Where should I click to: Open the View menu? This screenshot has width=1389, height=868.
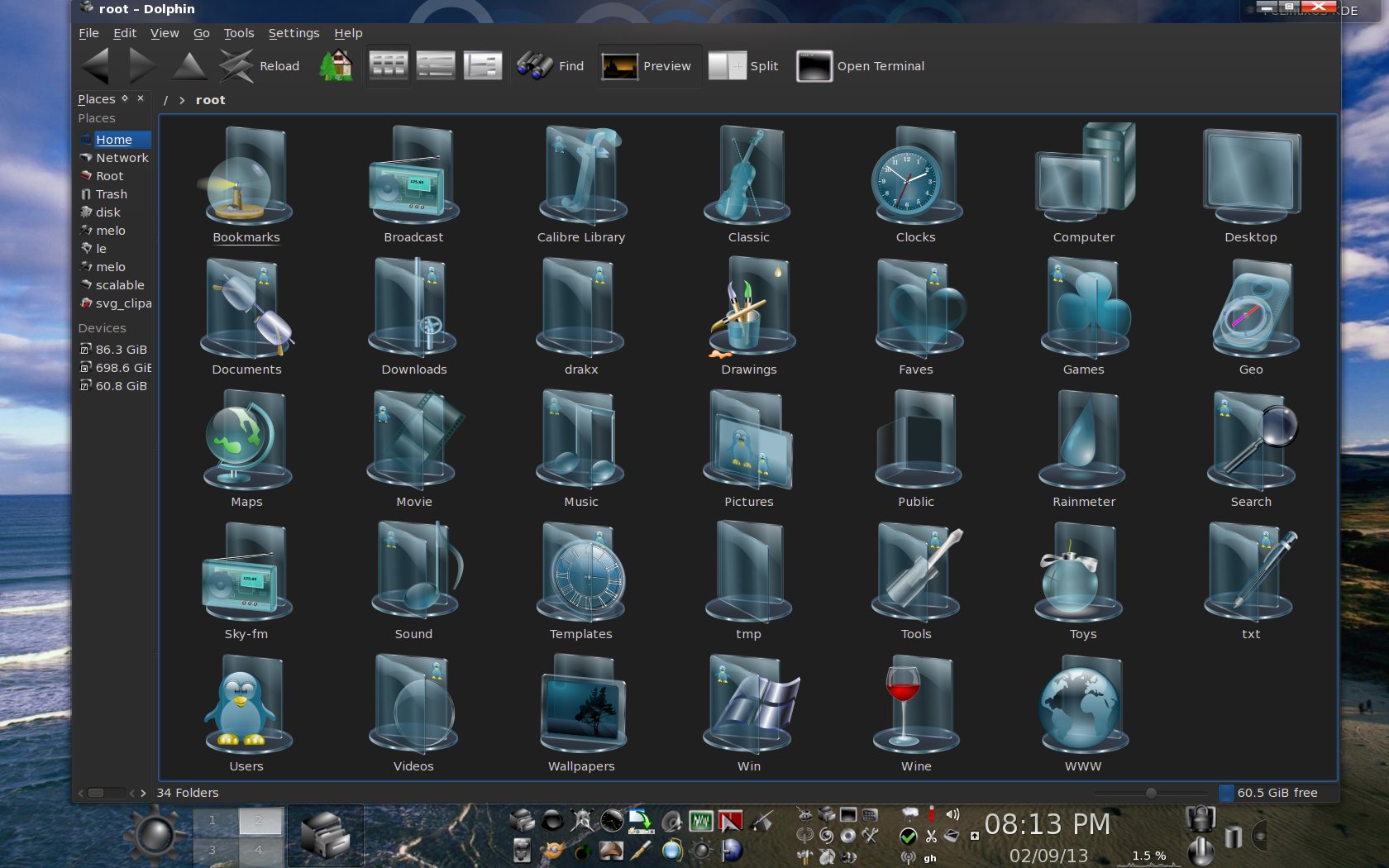click(x=164, y=33)
